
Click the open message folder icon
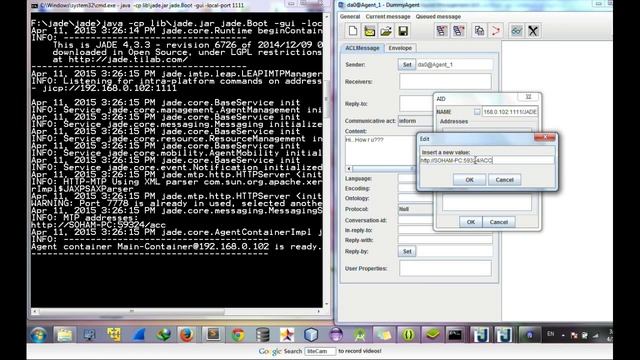pyautogui.click(x=386, y=31)
